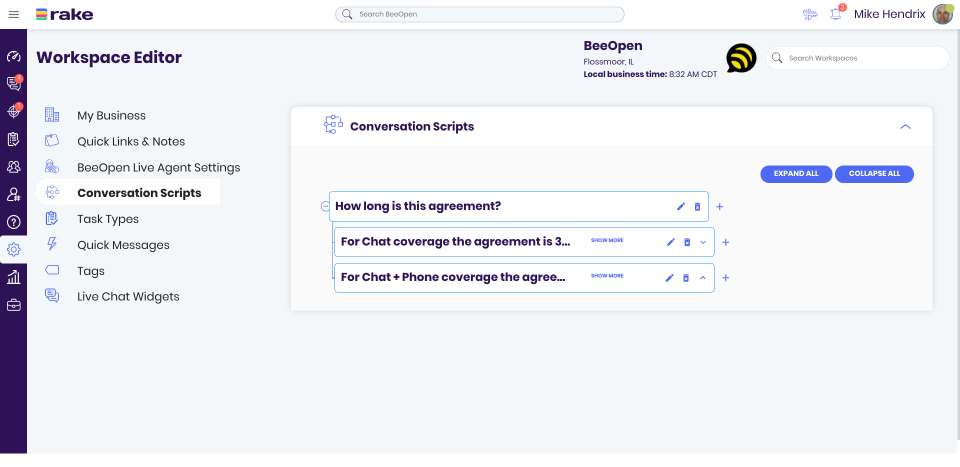
Task: Add child to 'For Chat + Phone coverage' answer
Action: [726, 278]
